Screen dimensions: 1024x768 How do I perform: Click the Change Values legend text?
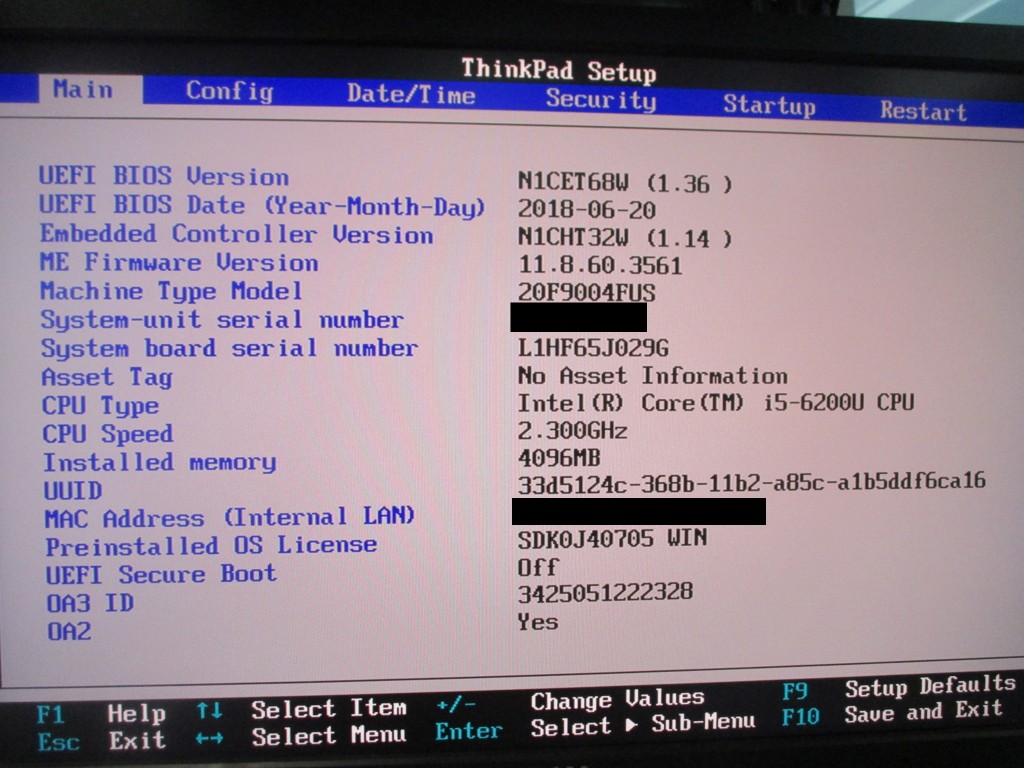pyautogui.click(x=618, y=699)
